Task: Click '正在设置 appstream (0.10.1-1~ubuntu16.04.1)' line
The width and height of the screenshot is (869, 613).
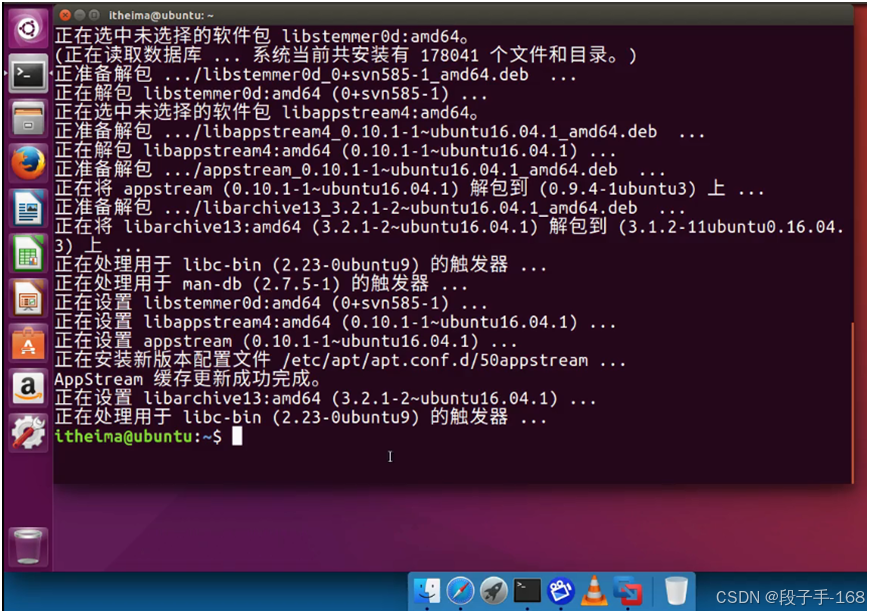Action: click(286, 341)
